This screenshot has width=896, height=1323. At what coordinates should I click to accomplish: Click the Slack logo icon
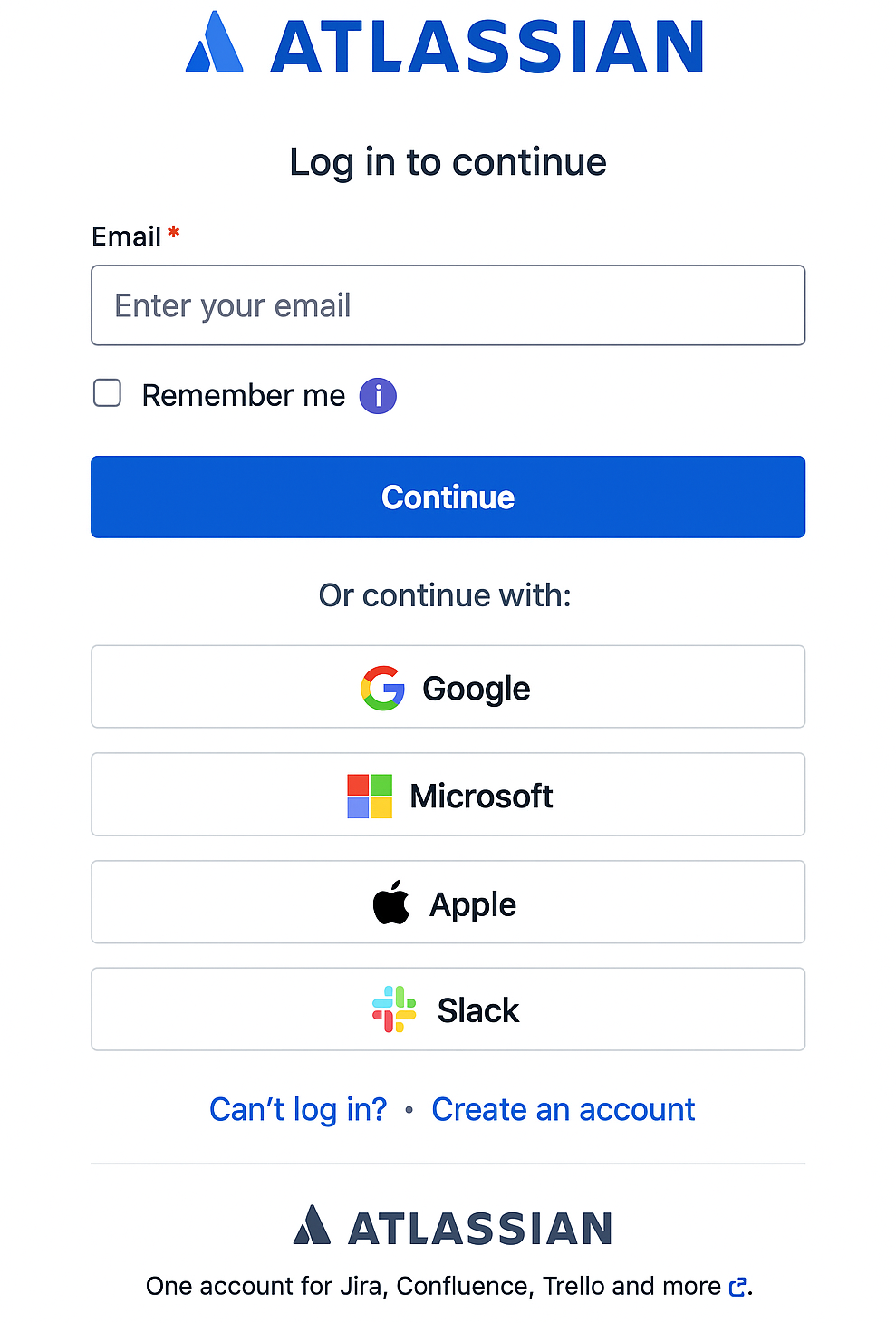tap(394, 1009)
